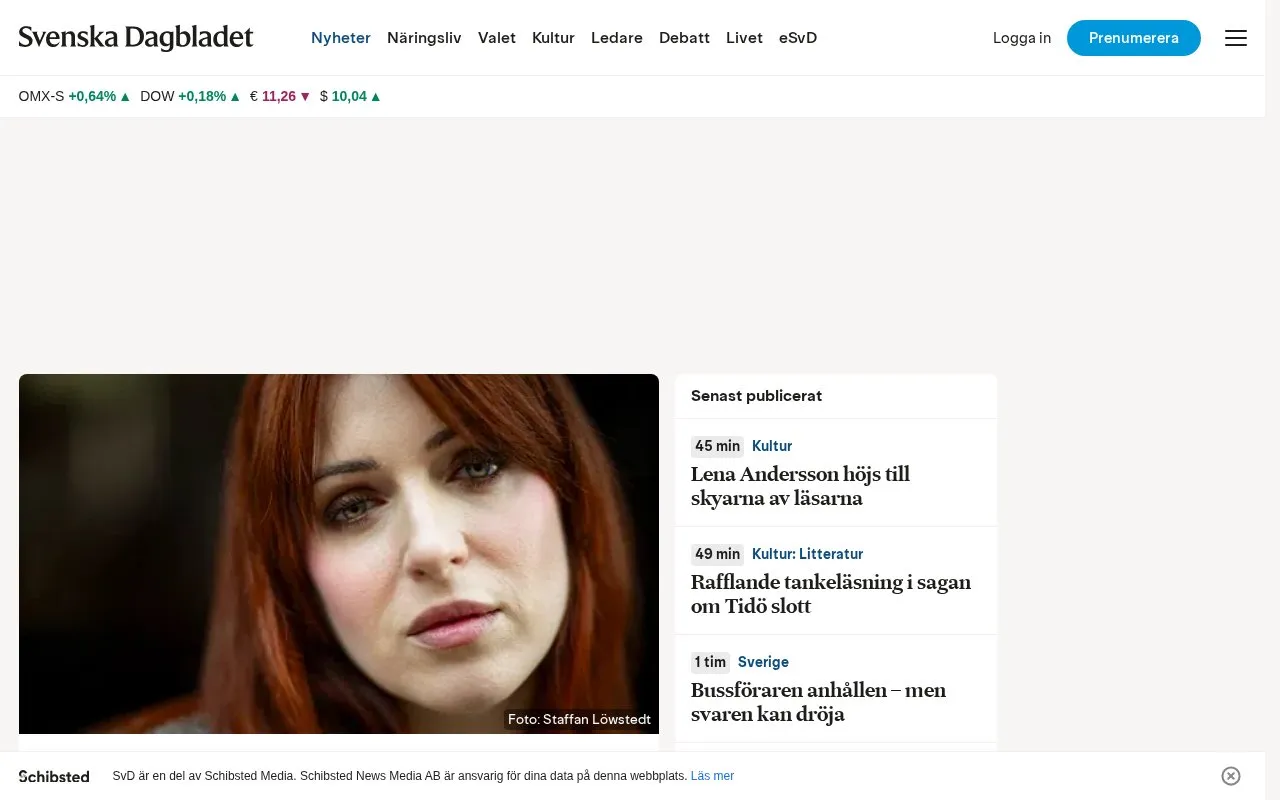Open the Kultur: Litteratur tag
The image size is (1280, 800).
807,554
